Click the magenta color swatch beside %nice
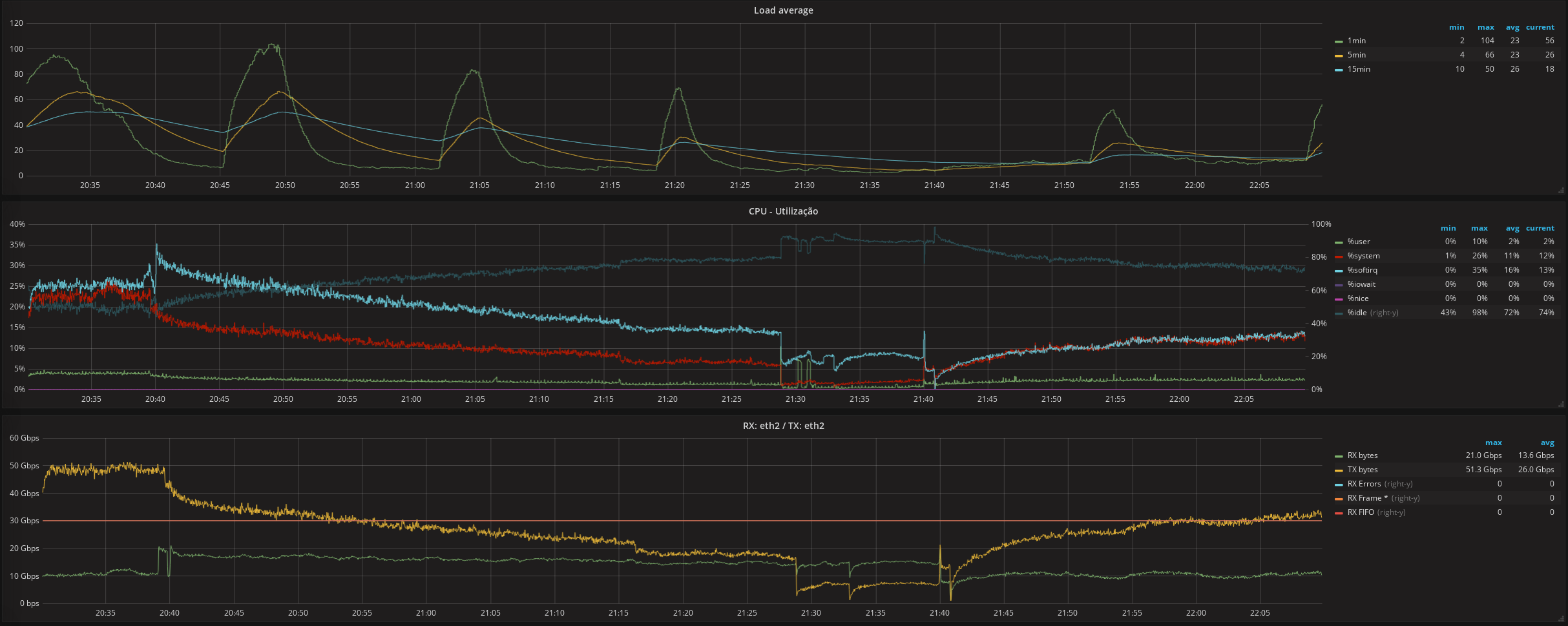1568x626 pixels. (1339, 299)
